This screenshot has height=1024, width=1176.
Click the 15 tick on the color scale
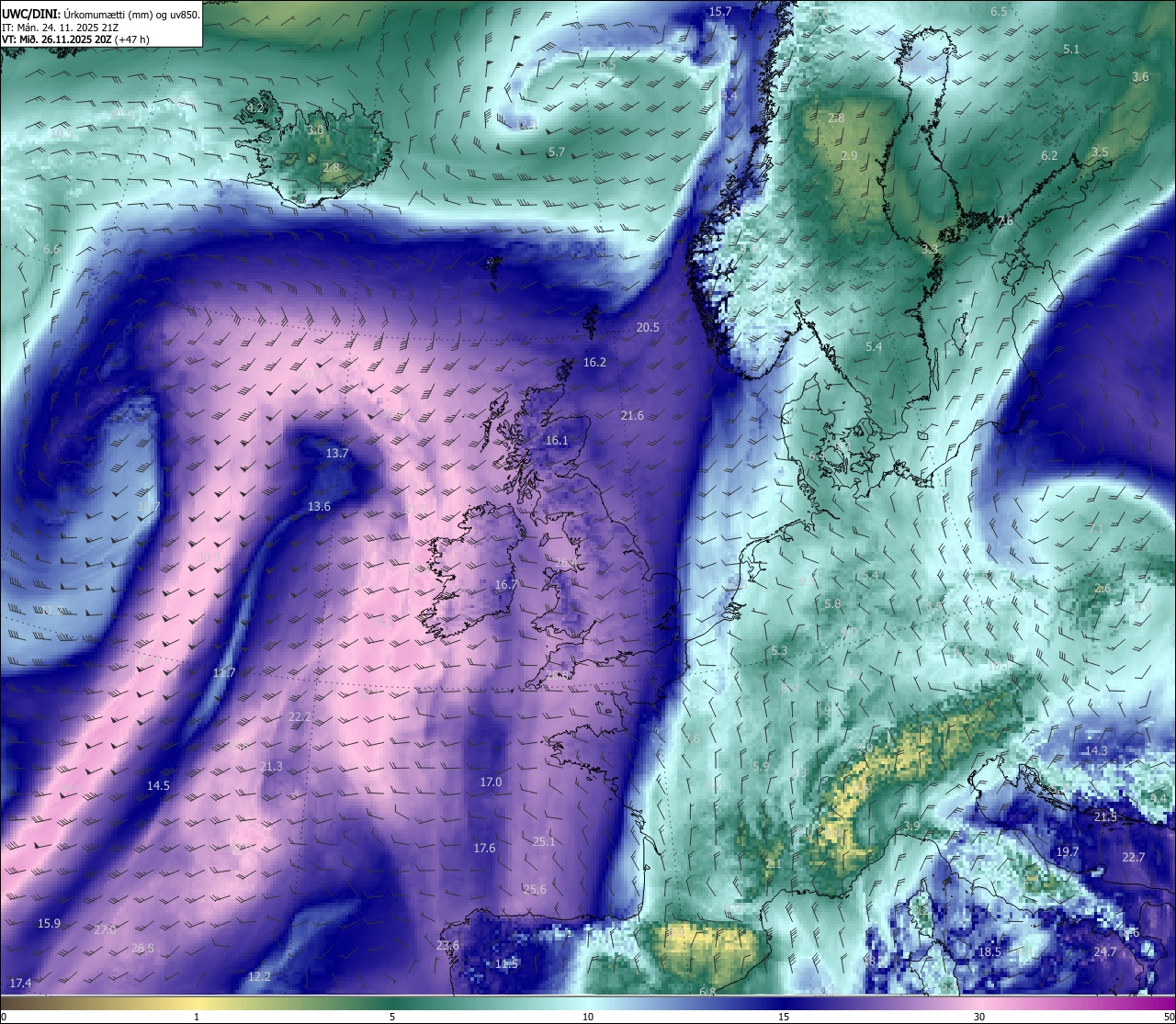pos(784,1017)
